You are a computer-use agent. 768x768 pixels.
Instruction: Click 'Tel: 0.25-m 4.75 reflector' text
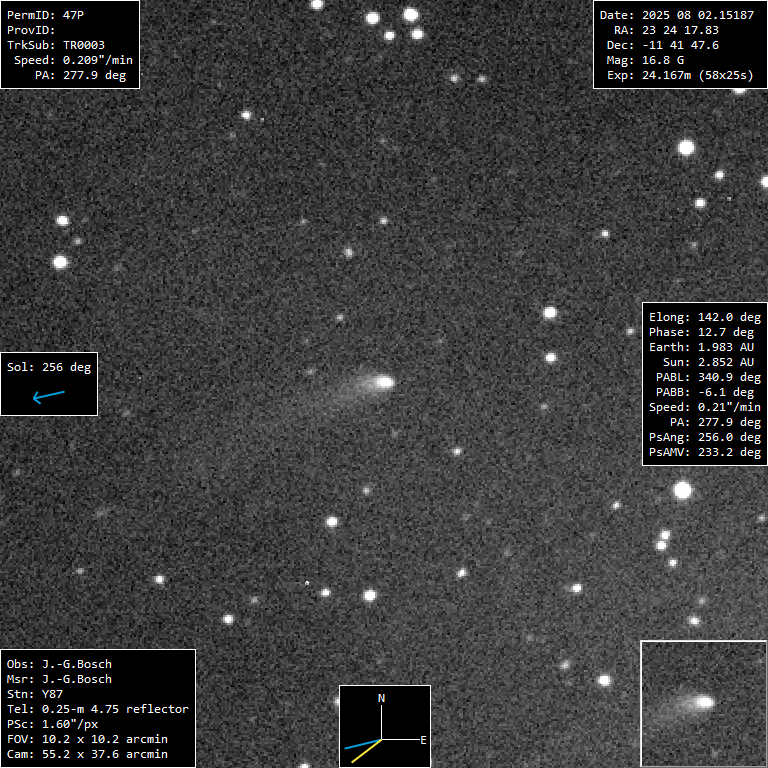tap(97, 709)
